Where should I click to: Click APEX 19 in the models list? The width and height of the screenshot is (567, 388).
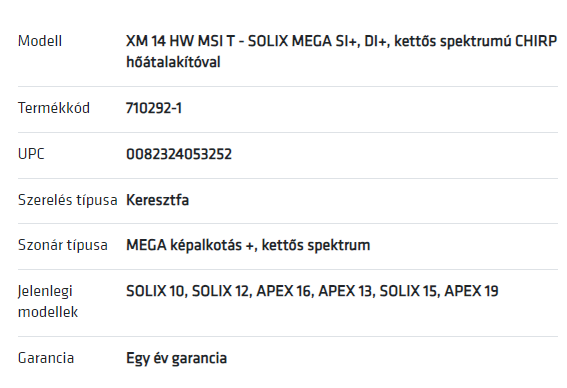click(471, 291)
